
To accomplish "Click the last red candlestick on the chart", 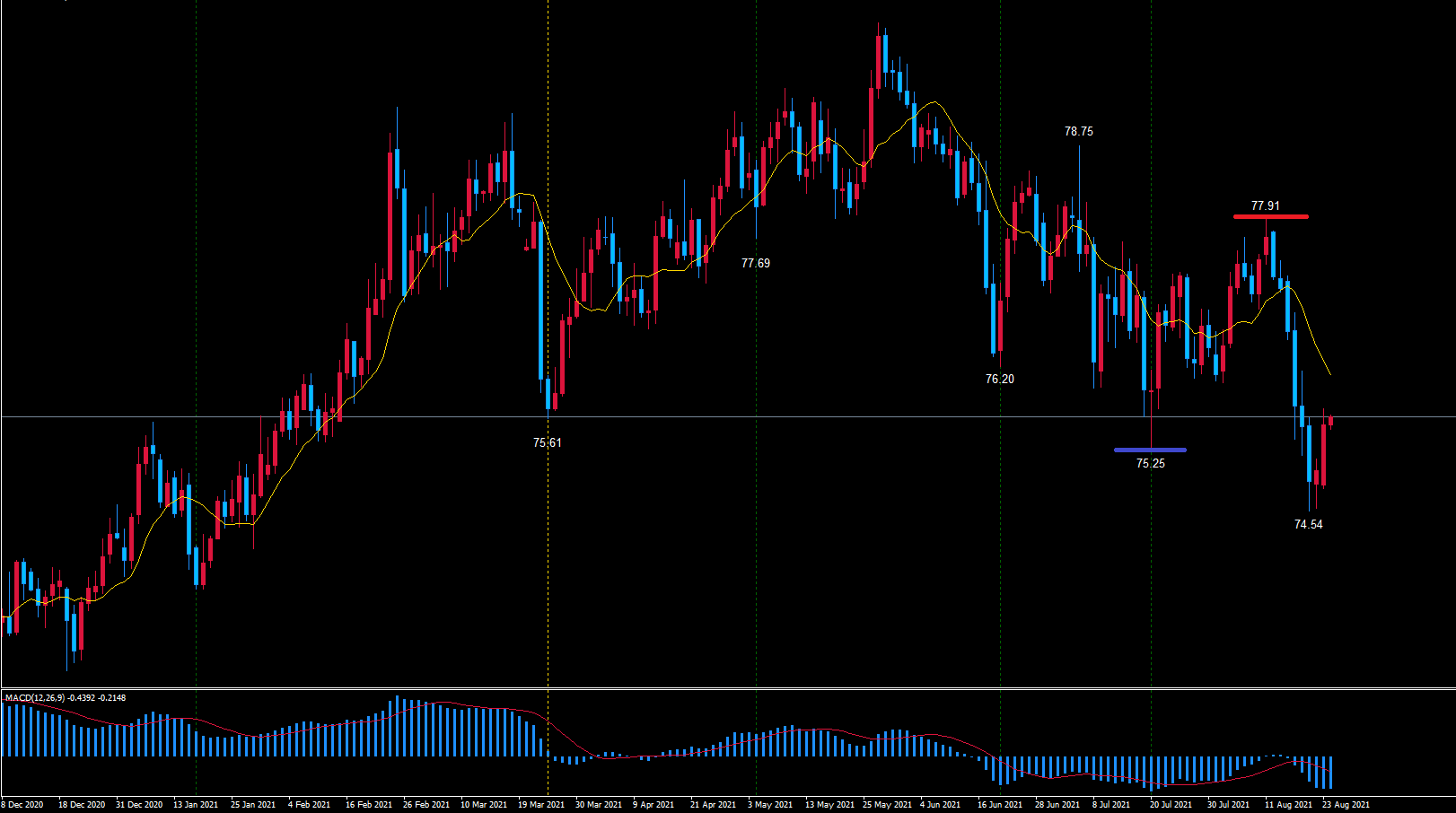I will (1330, 421).
